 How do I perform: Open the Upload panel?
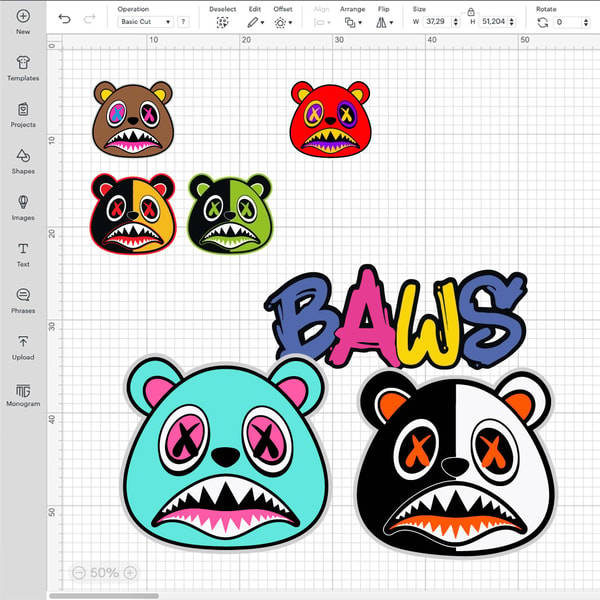point(23,347)
